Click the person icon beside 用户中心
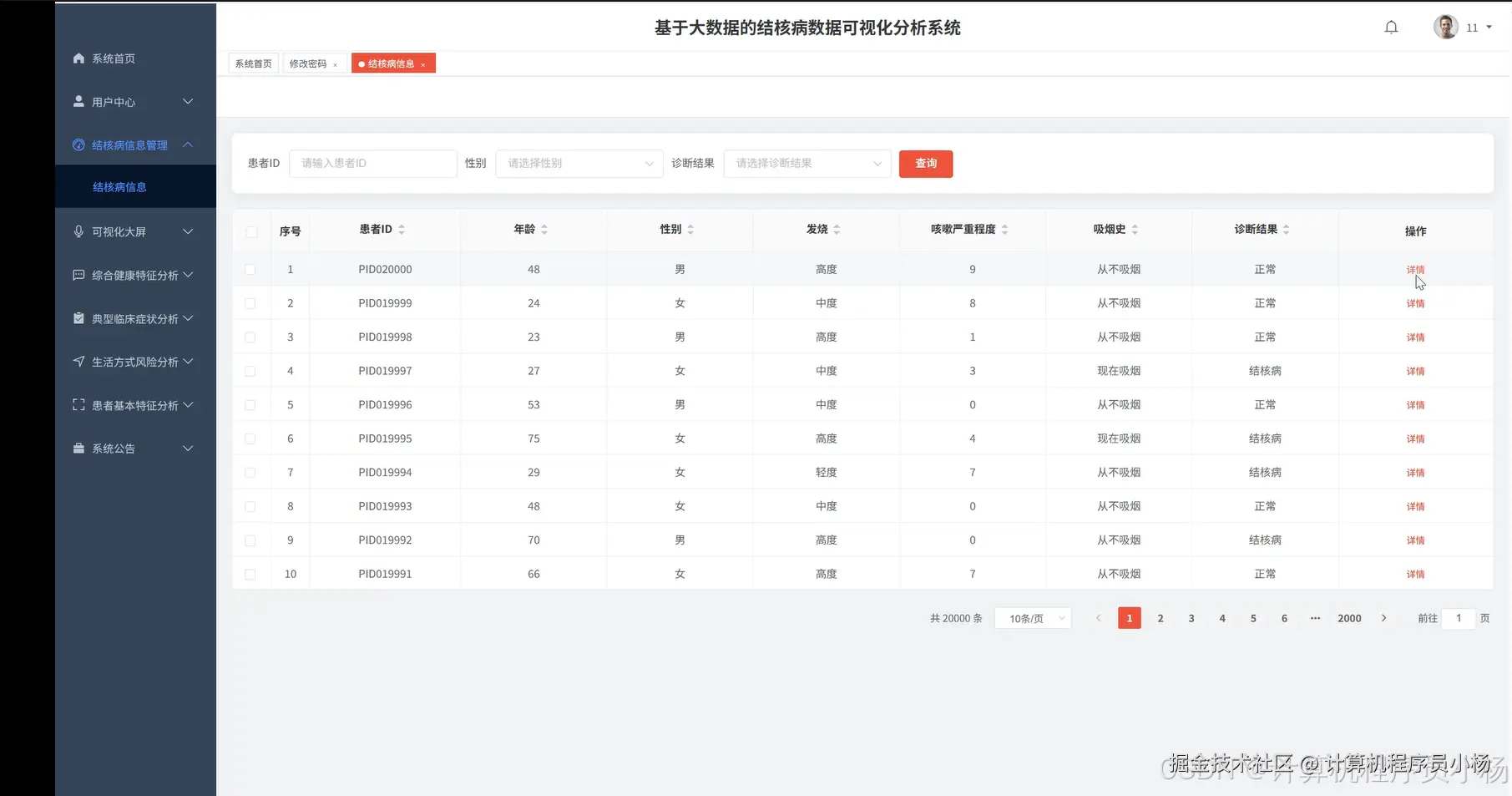Screen dimensions: 1512x796 [78, 101]
